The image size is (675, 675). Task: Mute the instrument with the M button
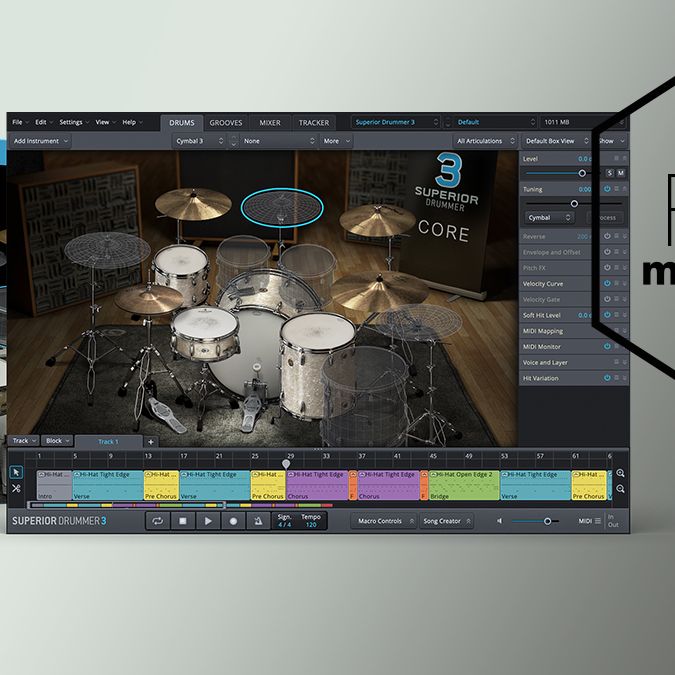pyautogui.click(x=621, y=173)
